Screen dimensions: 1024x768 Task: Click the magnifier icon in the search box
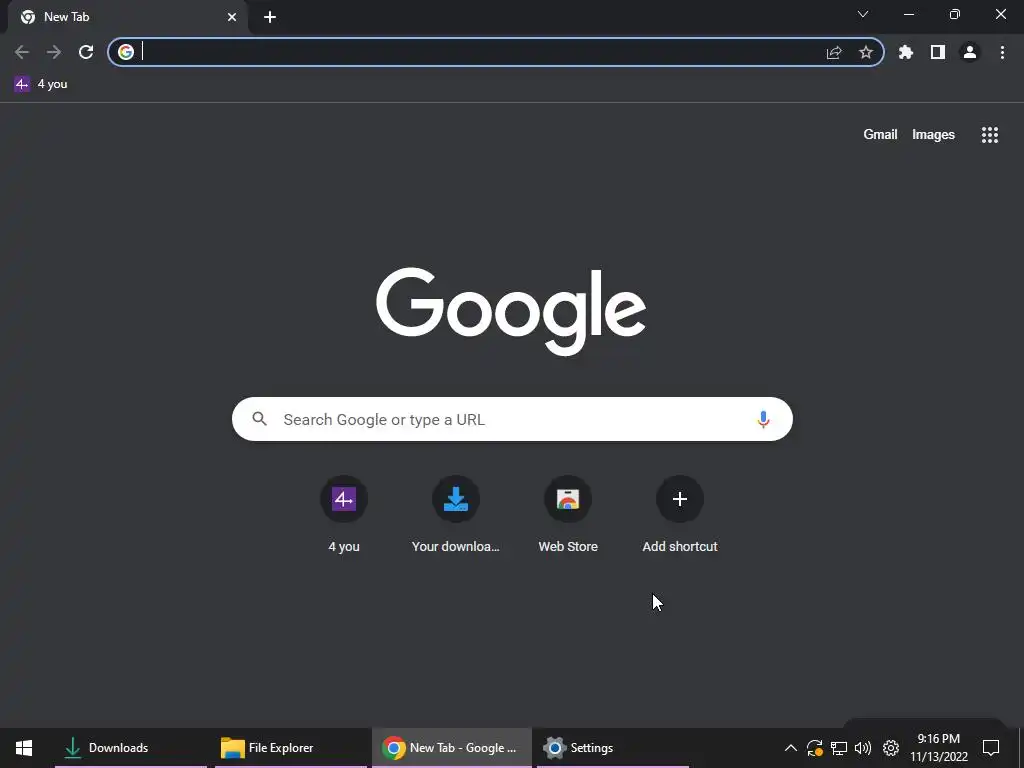259,419
